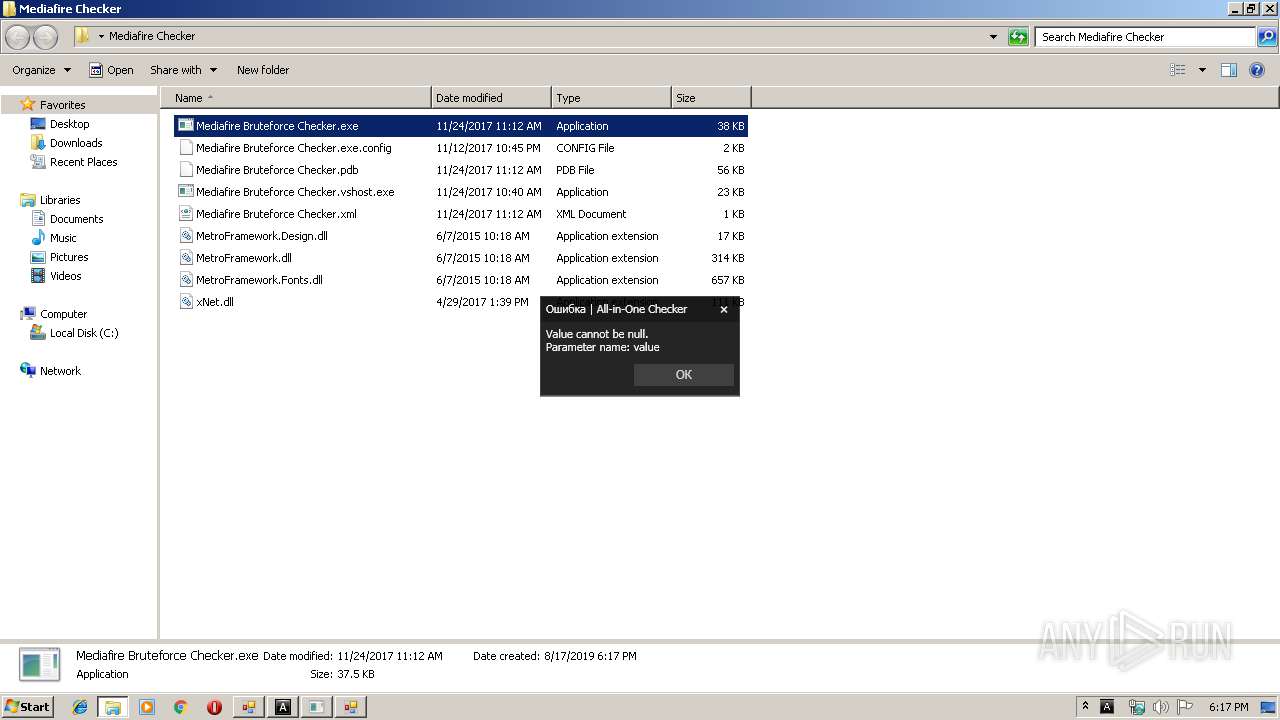This screenshot has width=1280, height=720.
Task: Click the Mediafire Checker address breadcrumb
Action: click(x=152, y=36)
